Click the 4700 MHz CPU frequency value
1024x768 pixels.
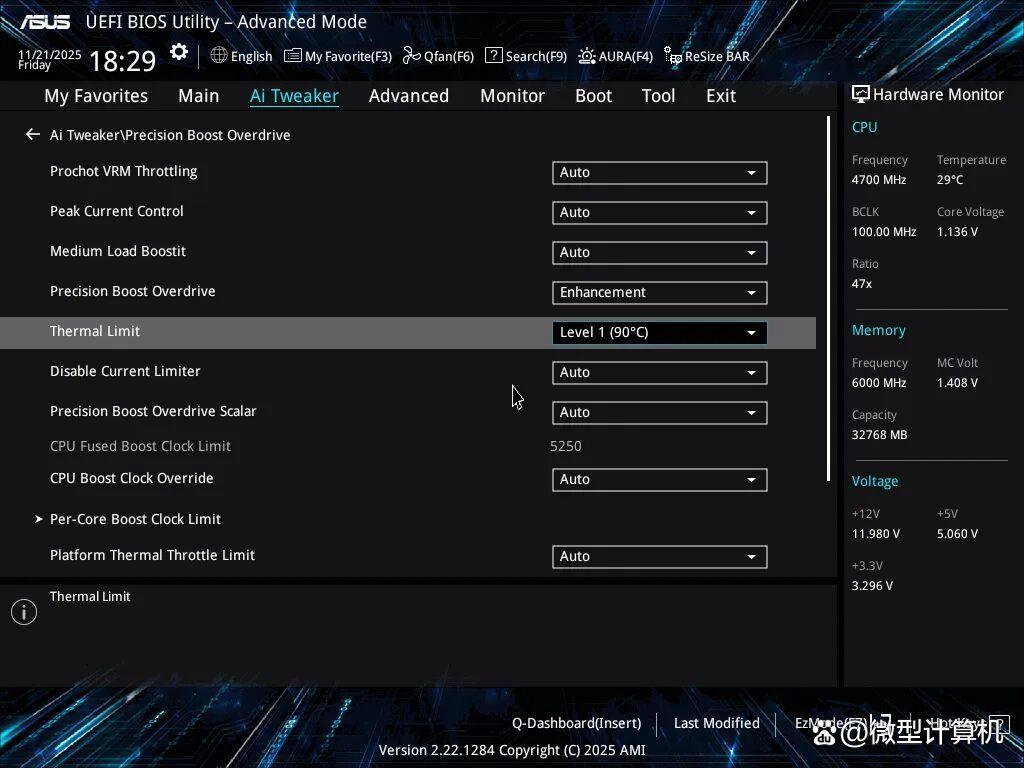point(879,180)
